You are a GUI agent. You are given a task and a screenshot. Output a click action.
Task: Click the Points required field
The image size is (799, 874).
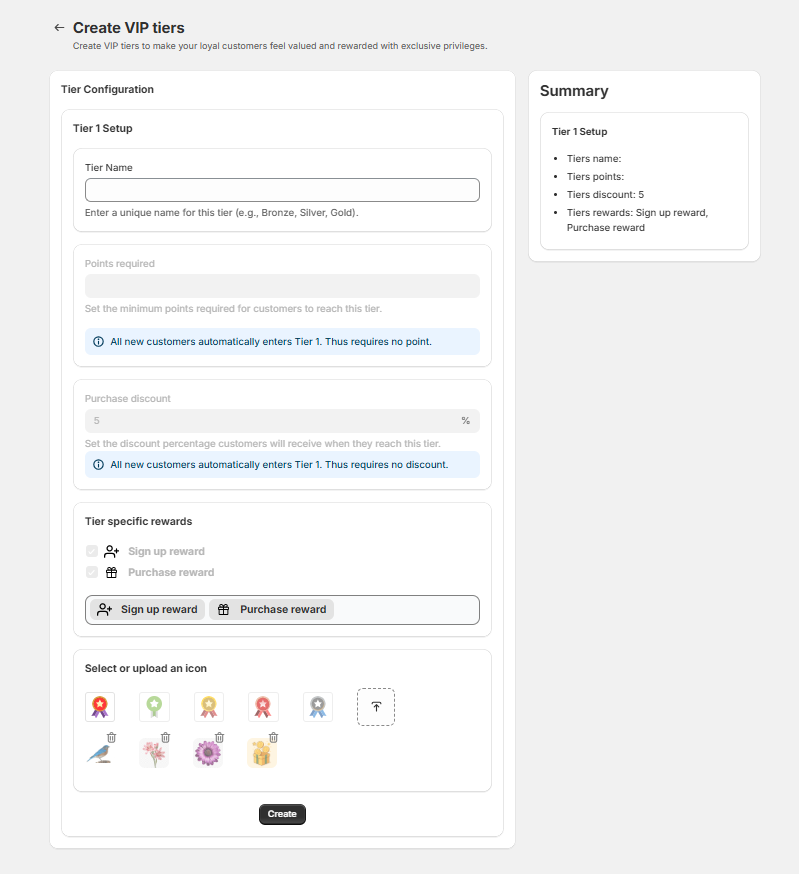282,286
